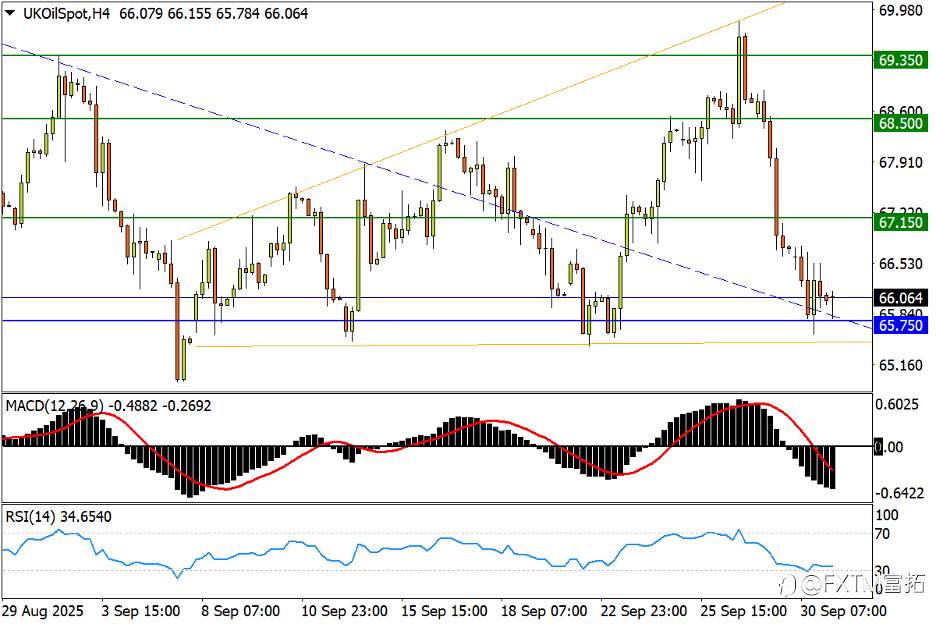The image size is (936, 624).
Task: Click the 66.064 current price label
Action: point(901,297)
